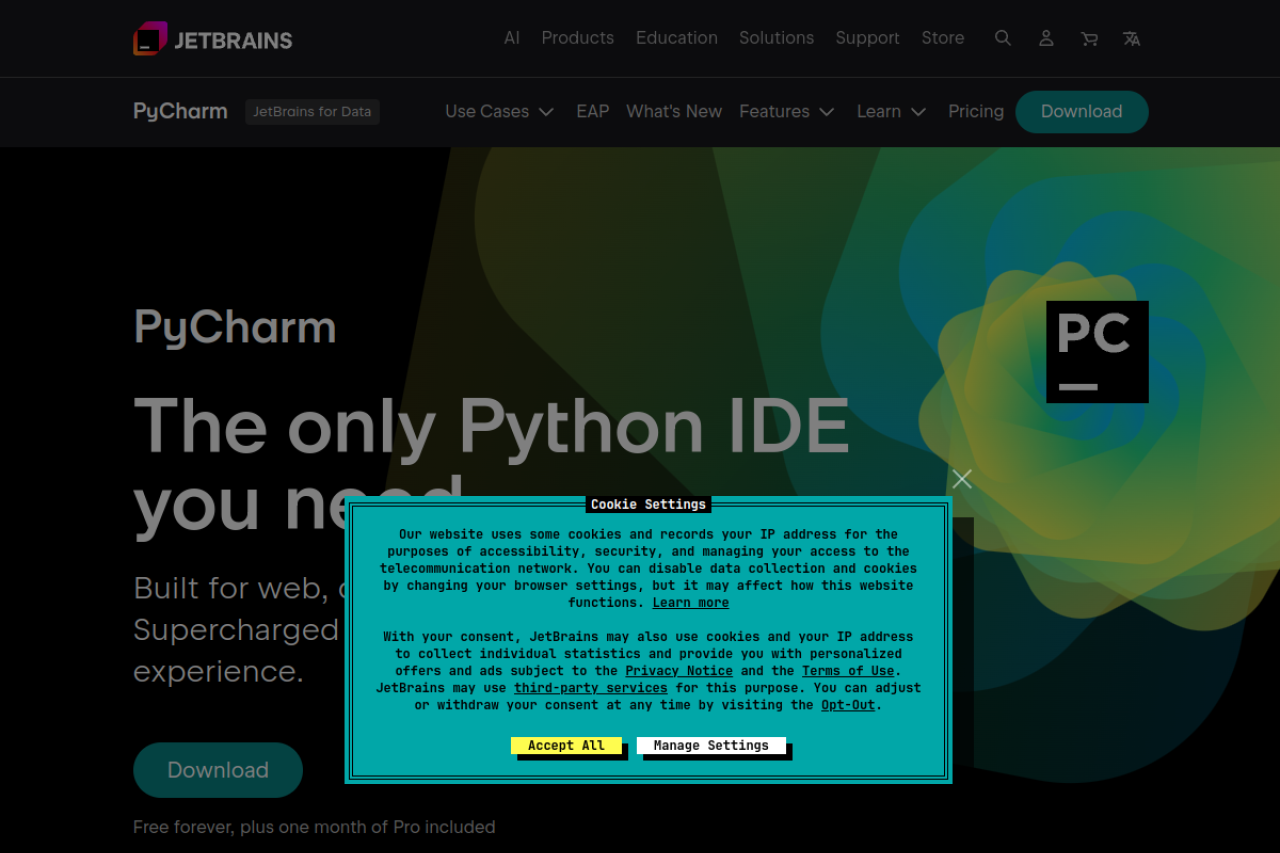Click the JetBrains logo
The image size is (1280, 853).
coord(213,39)
